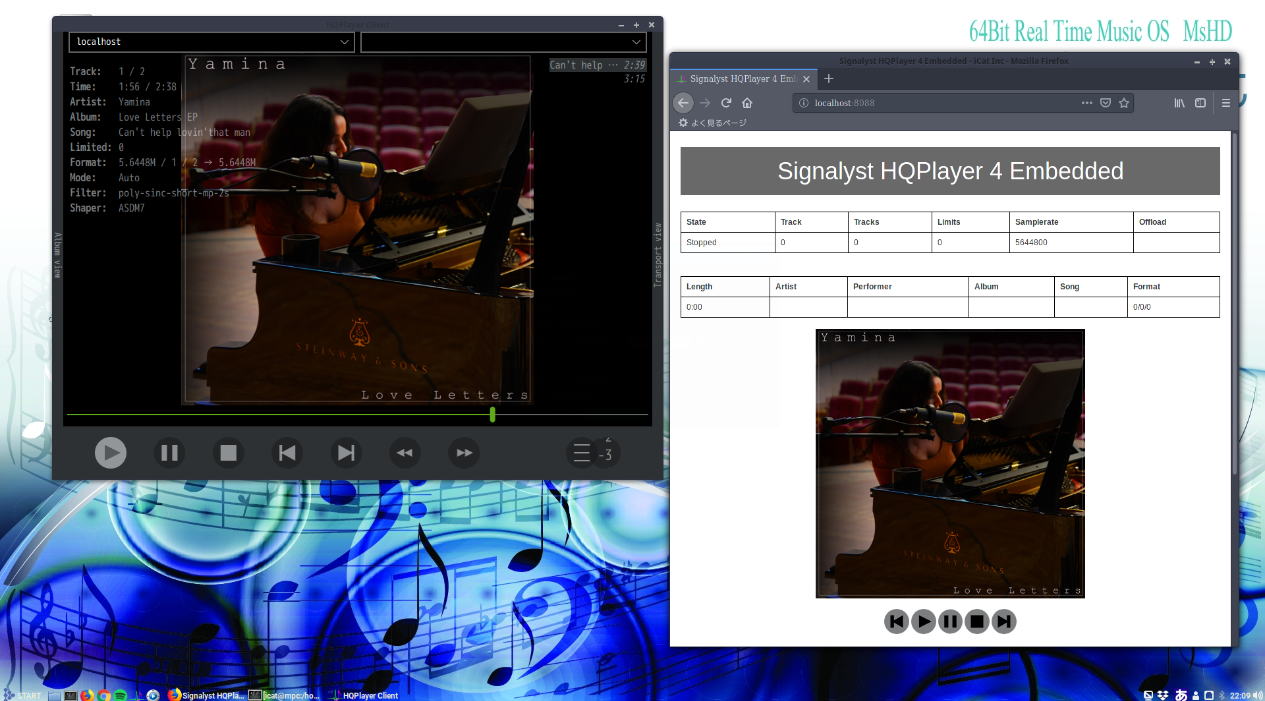Click next track on the web page

click(1004, 621)
